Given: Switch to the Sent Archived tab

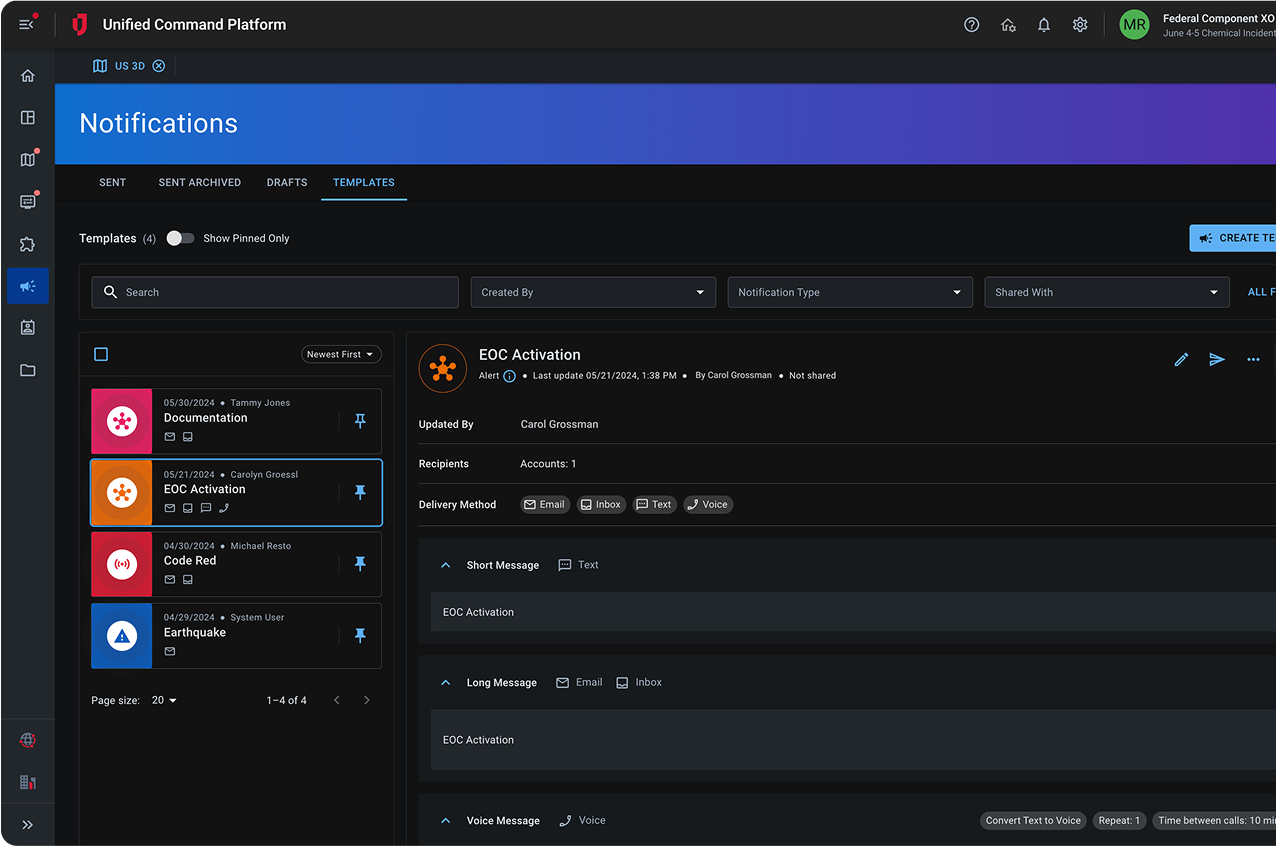Looking at the screenshot, I should [199, 182].
